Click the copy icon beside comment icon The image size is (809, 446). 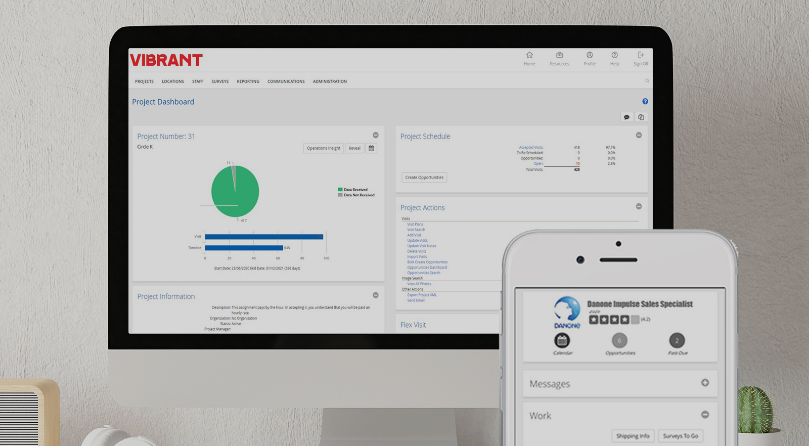641,117
